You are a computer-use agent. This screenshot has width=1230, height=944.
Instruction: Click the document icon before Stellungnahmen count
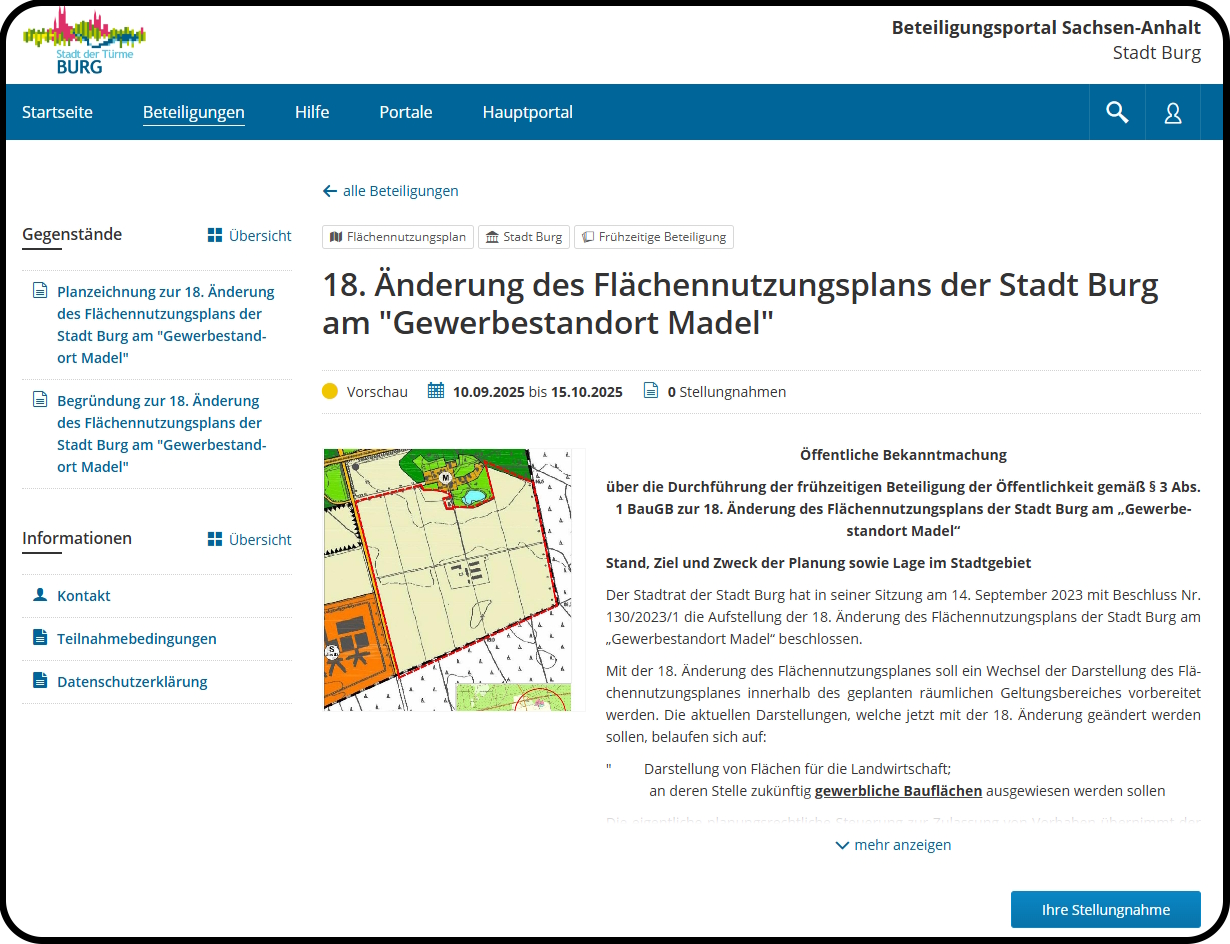(651, 391)
